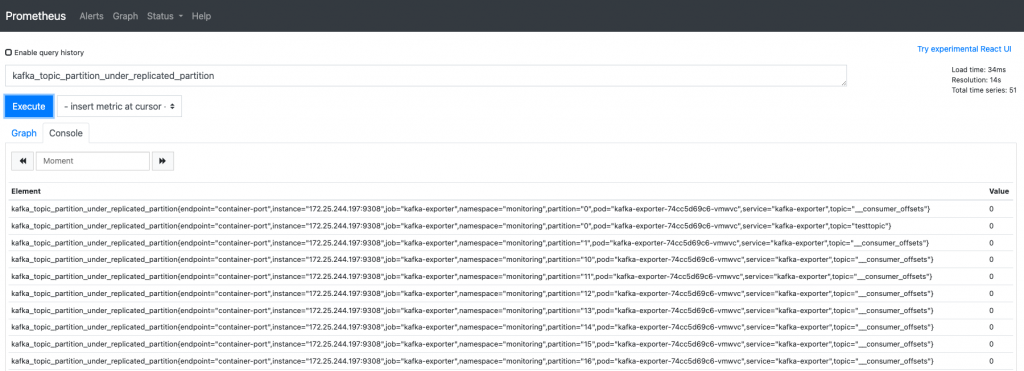Click the Moment time input field
Screen dimensions: 1024x371
click(93, 161)
